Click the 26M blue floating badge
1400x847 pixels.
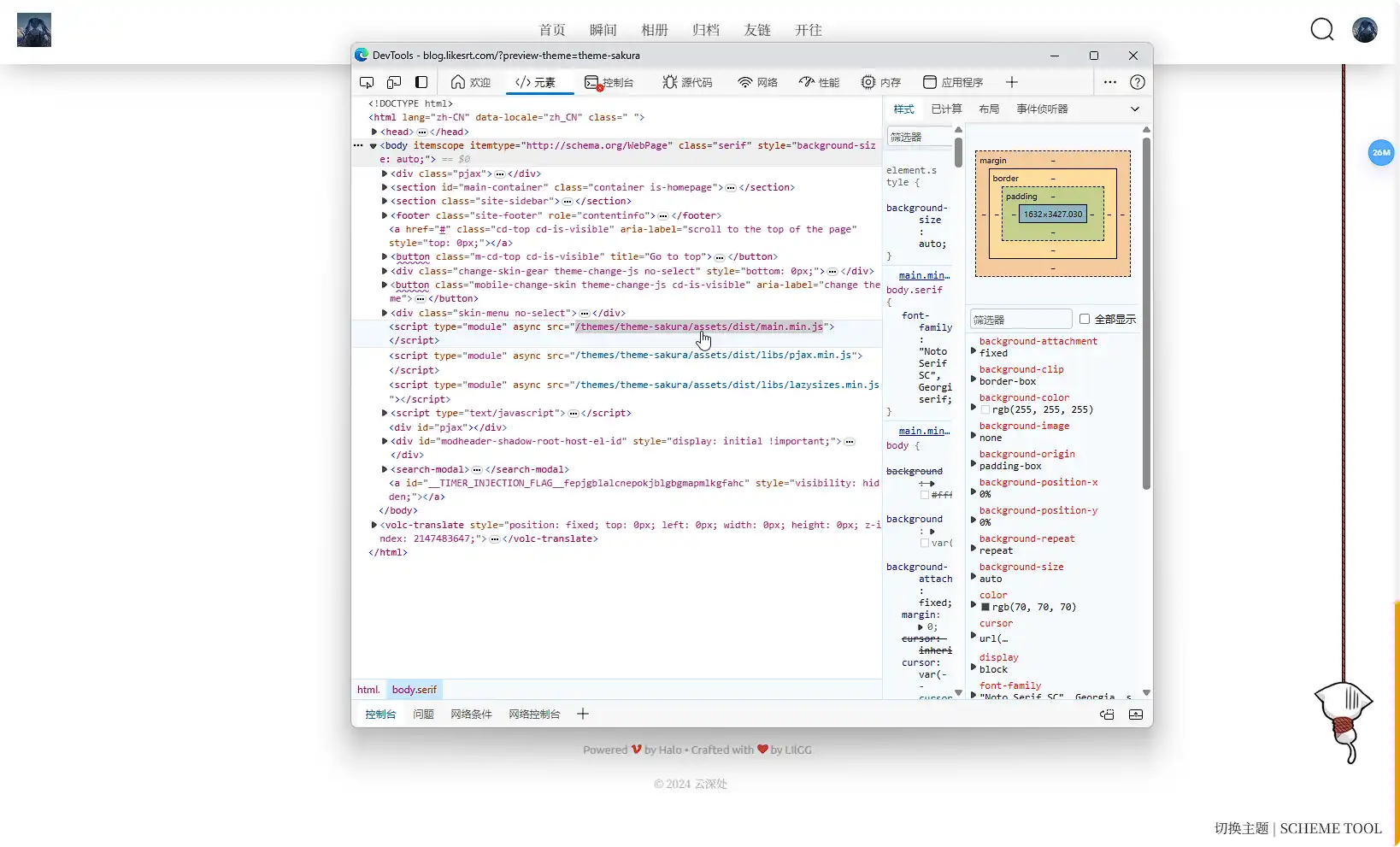pyautogui.click(x=1381, y=153)
